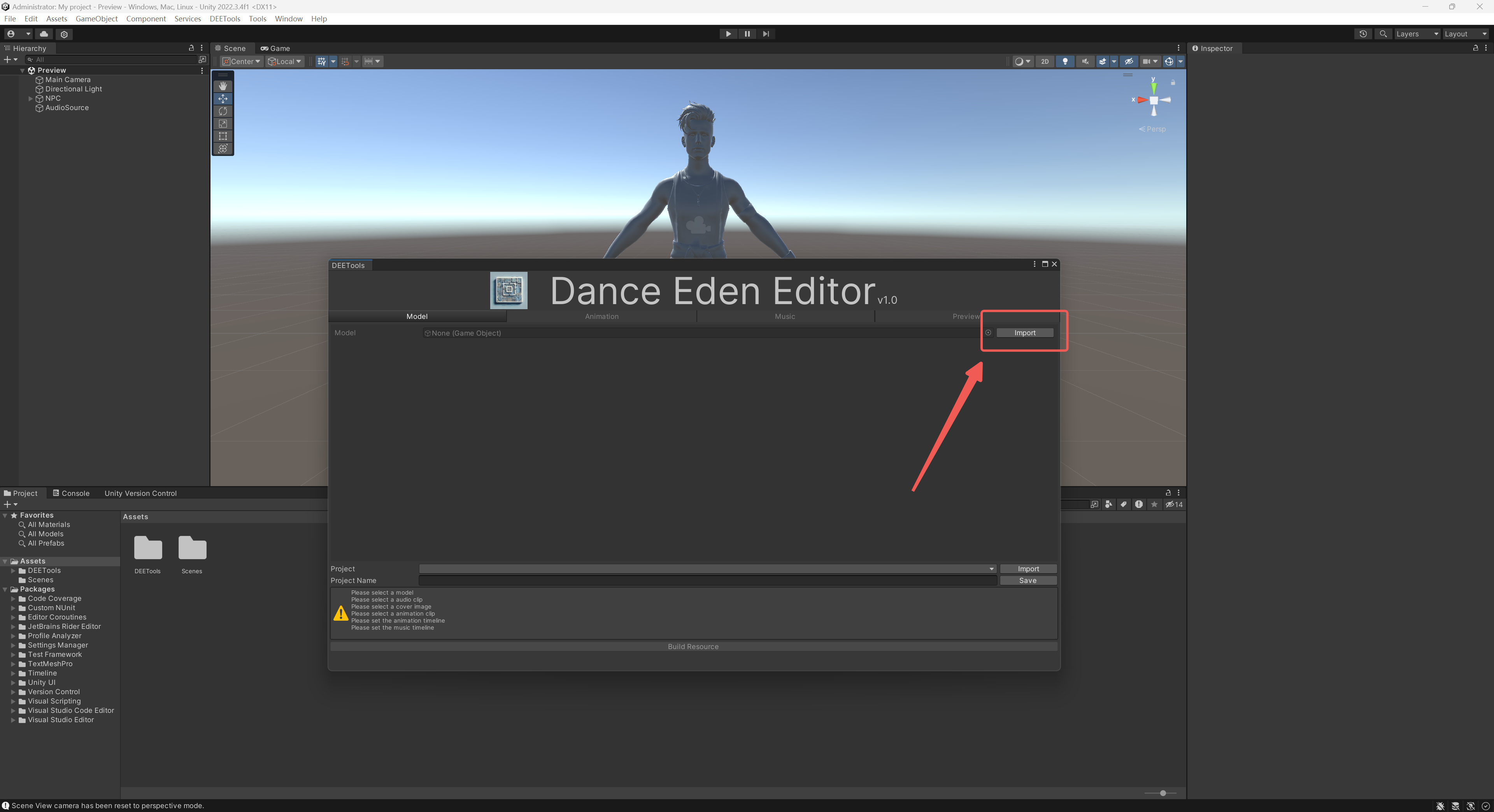Viewport: 1494px width, 812px height.
Task: Open the Layers dropdown
Action: (x=1417, y=33)
